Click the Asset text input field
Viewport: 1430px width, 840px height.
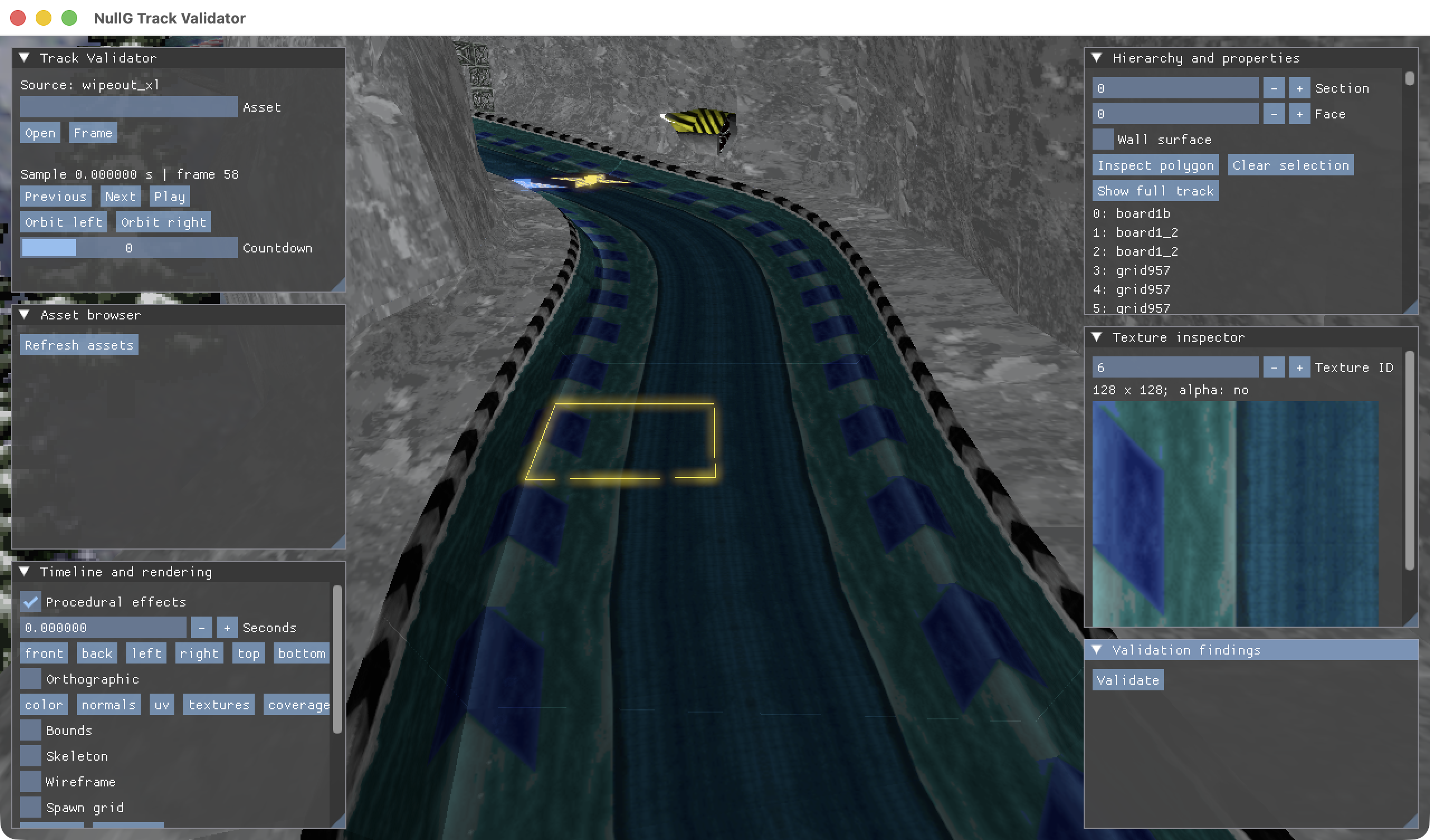pyautogui.click(x=129, y=107)
